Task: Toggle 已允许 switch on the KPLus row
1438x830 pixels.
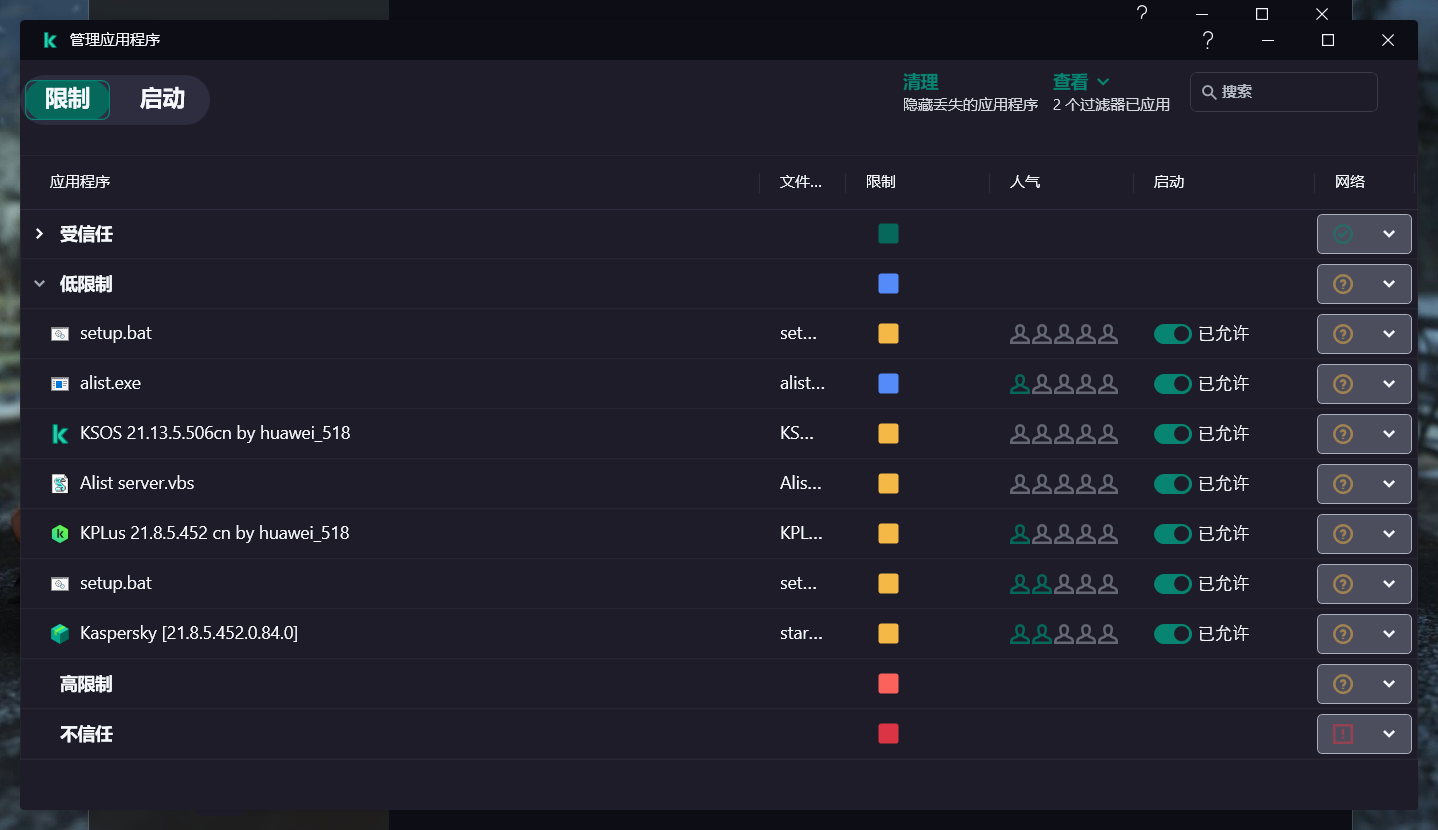Action: pos(1172,533)
